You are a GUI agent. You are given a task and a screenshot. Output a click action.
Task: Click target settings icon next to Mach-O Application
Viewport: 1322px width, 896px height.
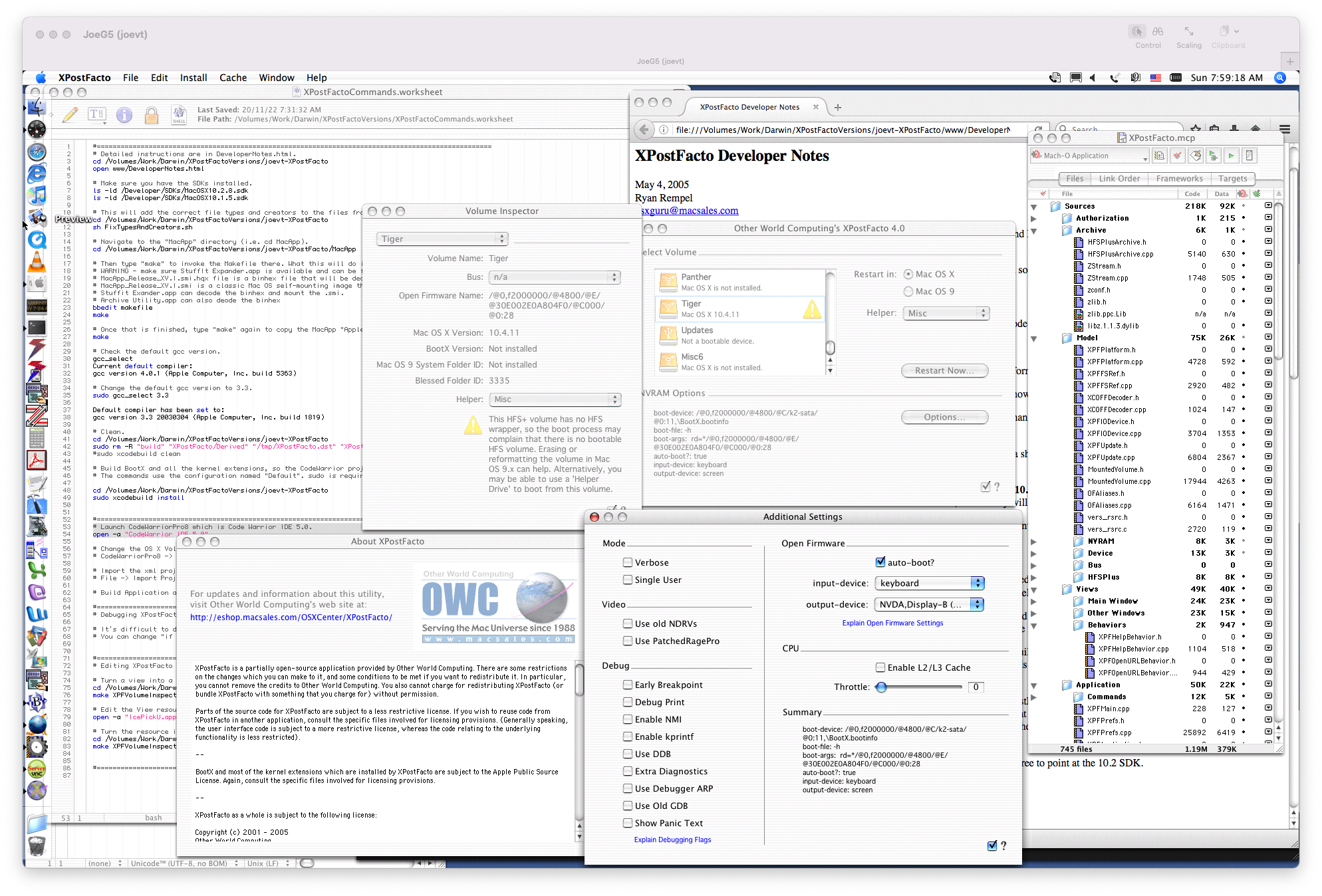(1160, 156)
